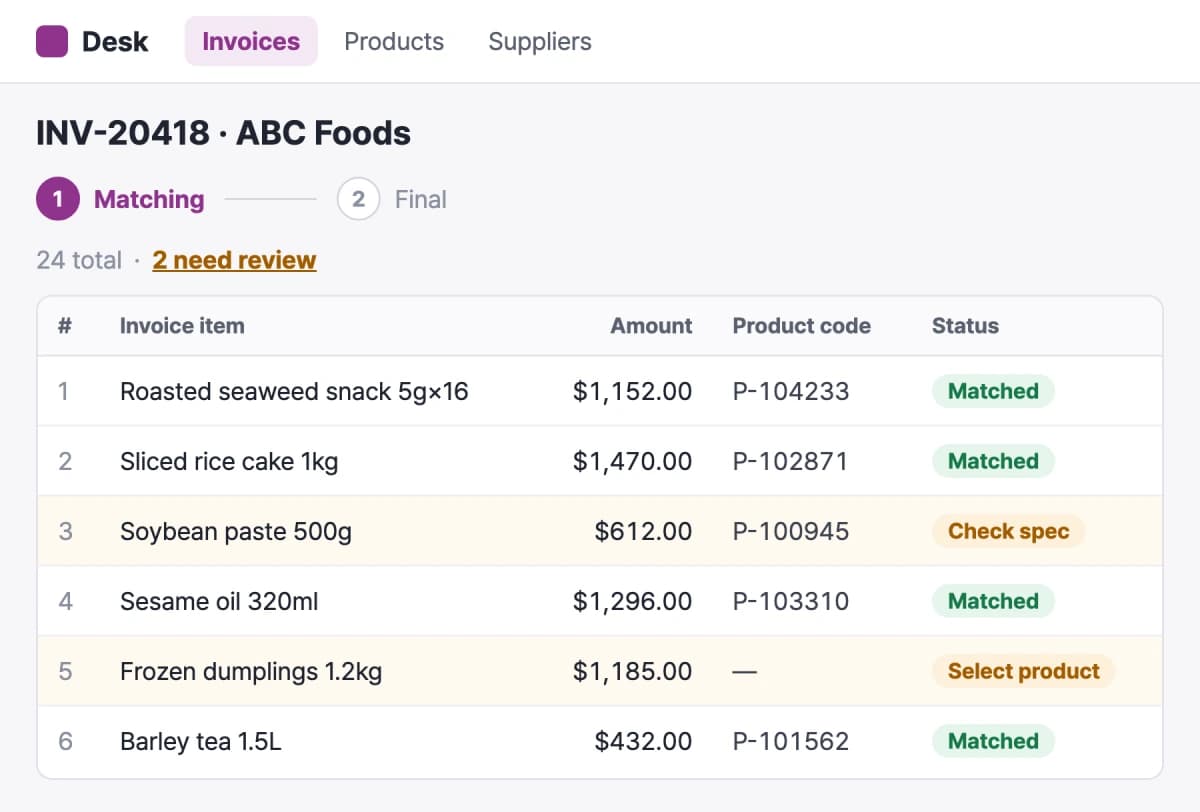1200x812 pixels.
Task: Click the amount $432.00
Action: point(643,741)
